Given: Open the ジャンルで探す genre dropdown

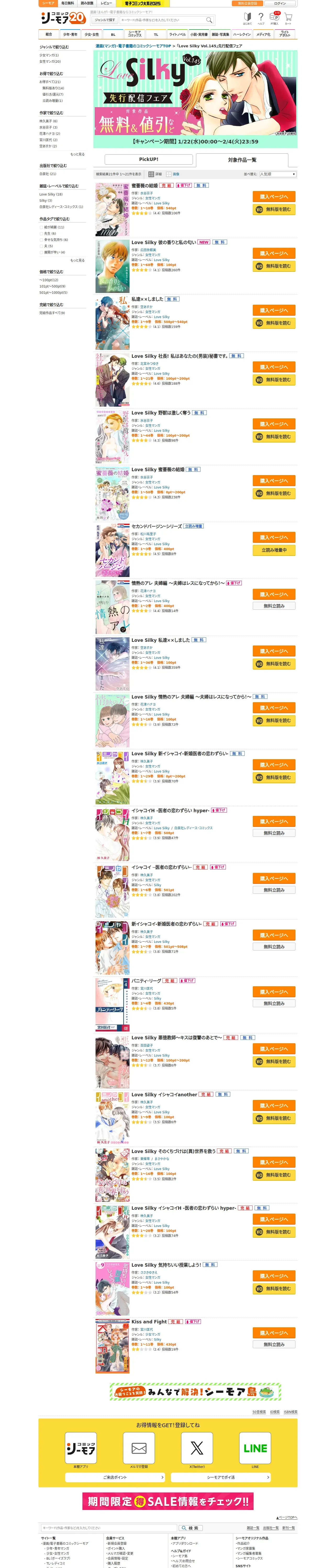Looking at the screenshot, I should point(105,20).
